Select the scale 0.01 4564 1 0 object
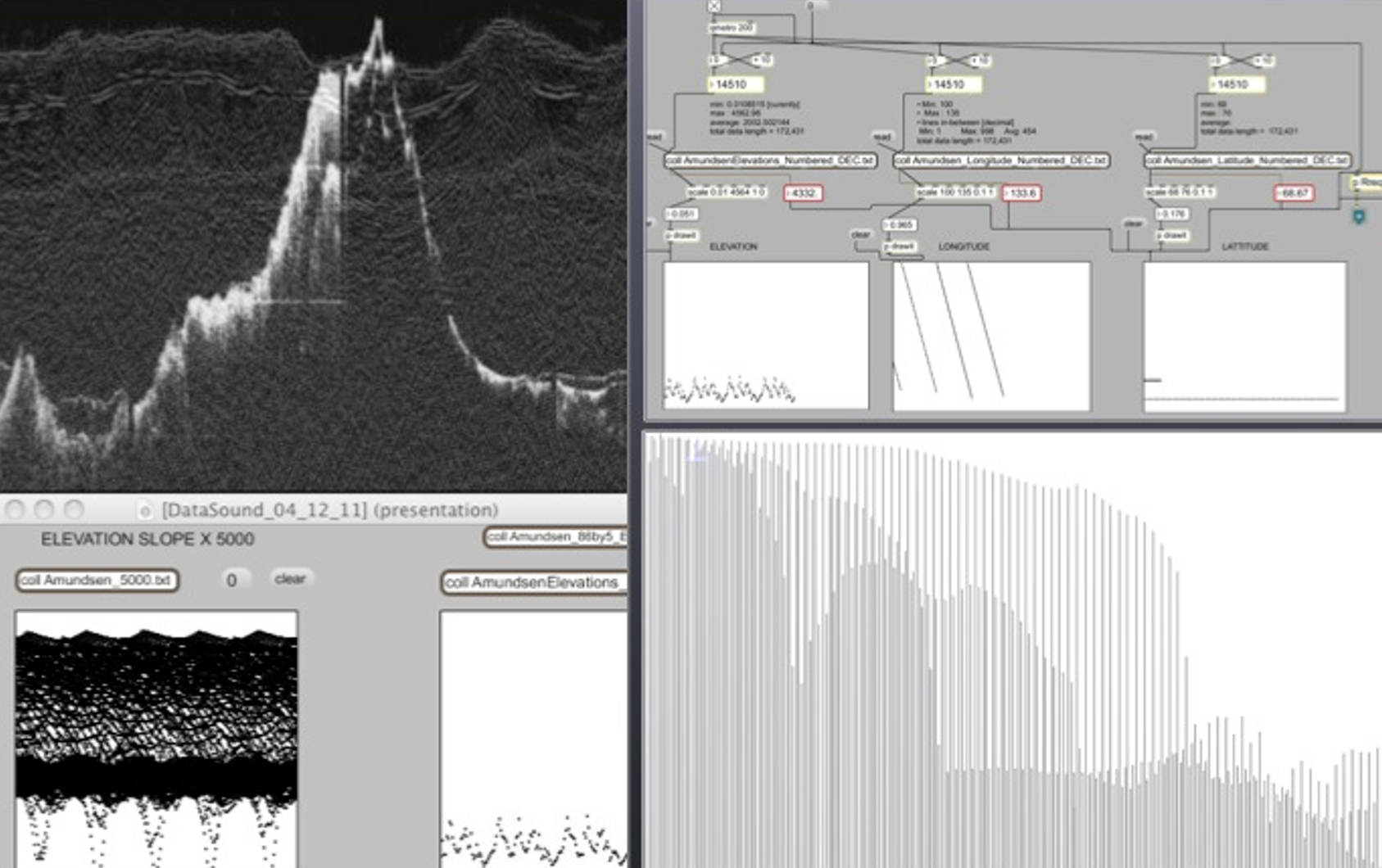 727,192
